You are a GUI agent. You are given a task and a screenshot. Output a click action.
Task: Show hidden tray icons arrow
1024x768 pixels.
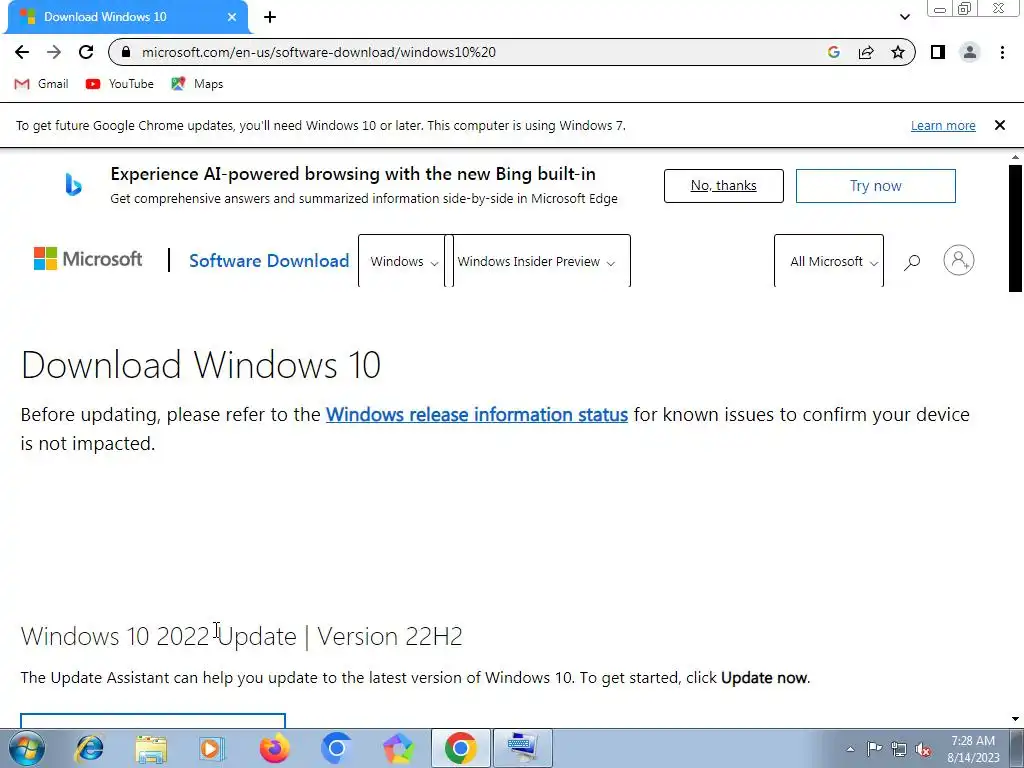point(850,749)
